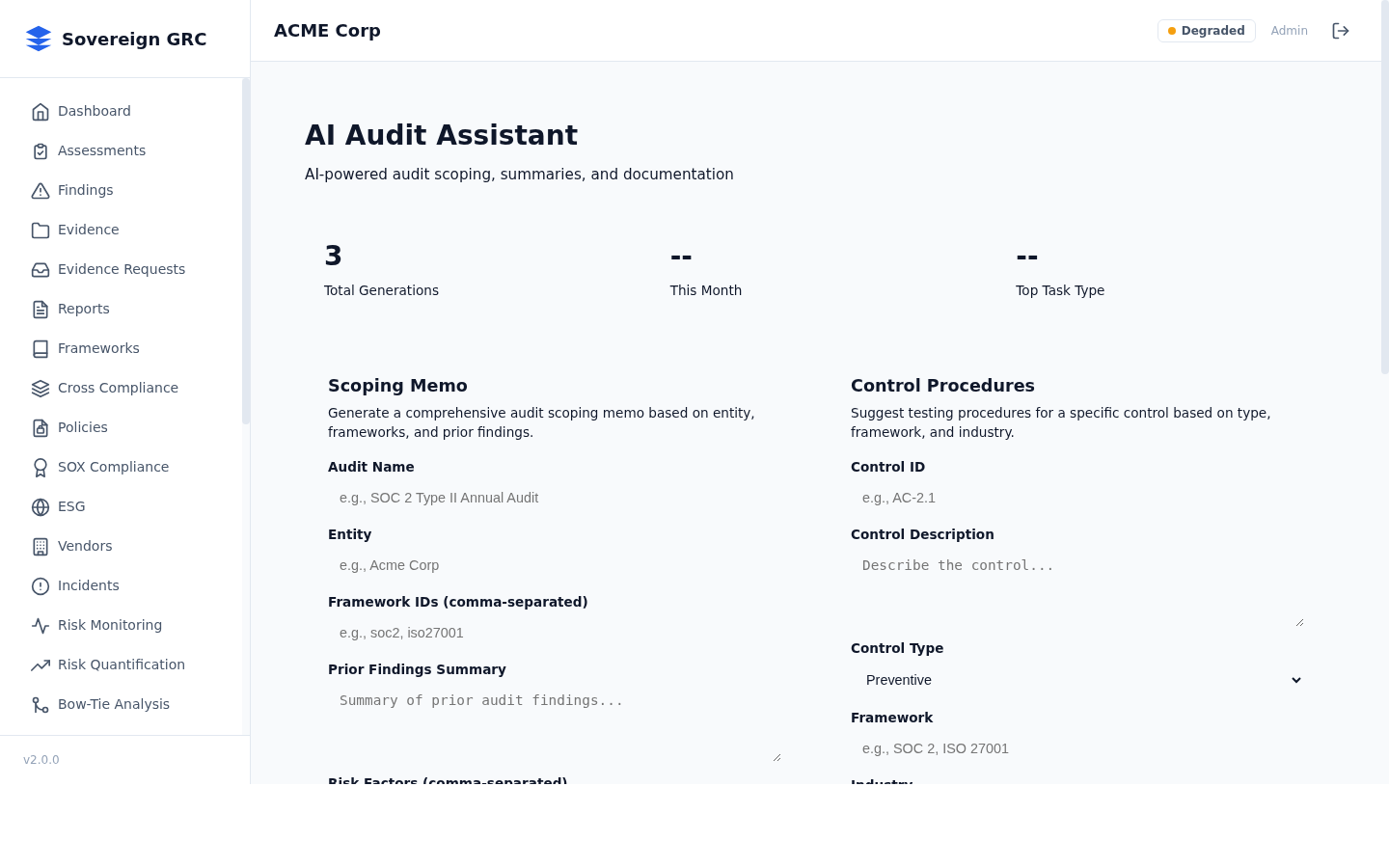The image size is (1389, 868).
Task: Click the Sovereign GRC logo icon
Action: (39, 39)
